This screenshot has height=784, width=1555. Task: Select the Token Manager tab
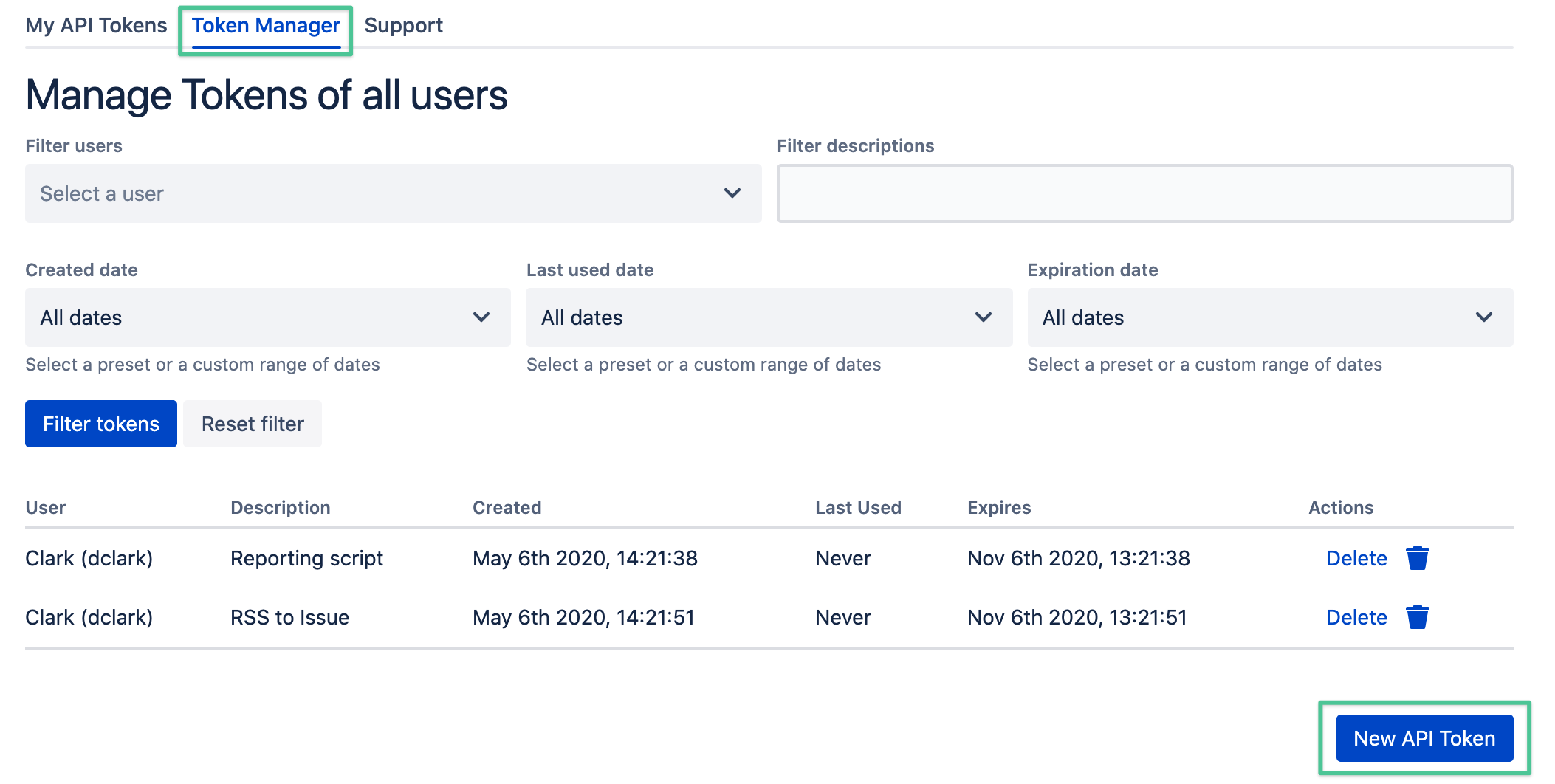tap(266, 26)
